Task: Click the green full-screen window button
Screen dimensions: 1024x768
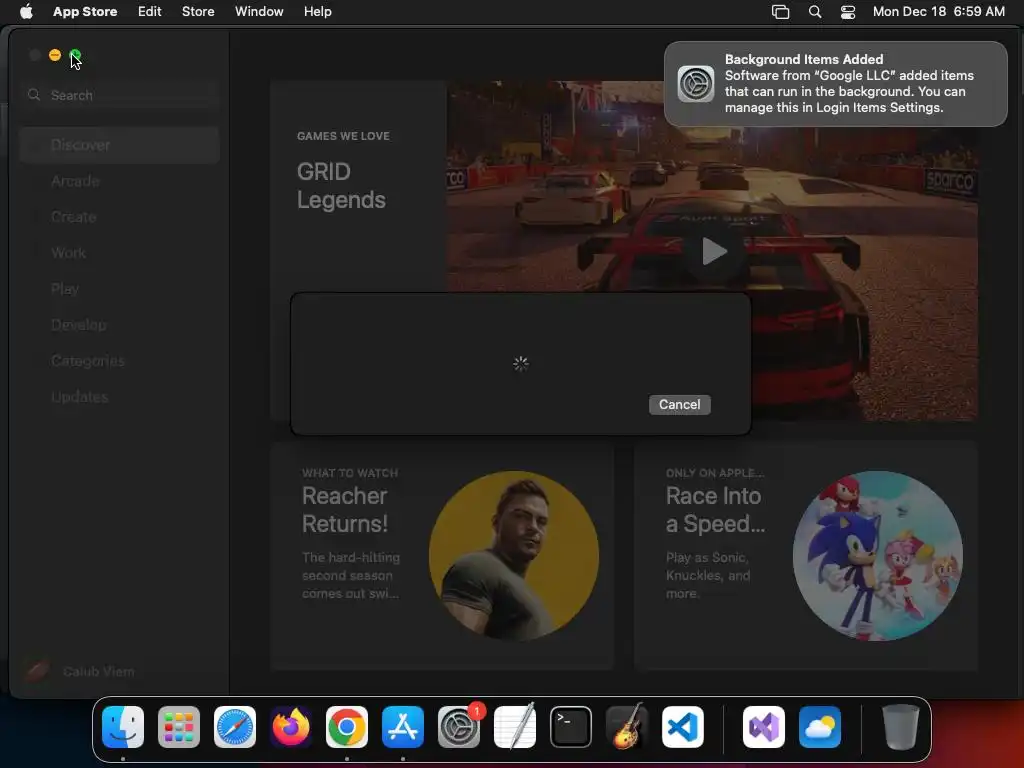Action: click(75, 56)
